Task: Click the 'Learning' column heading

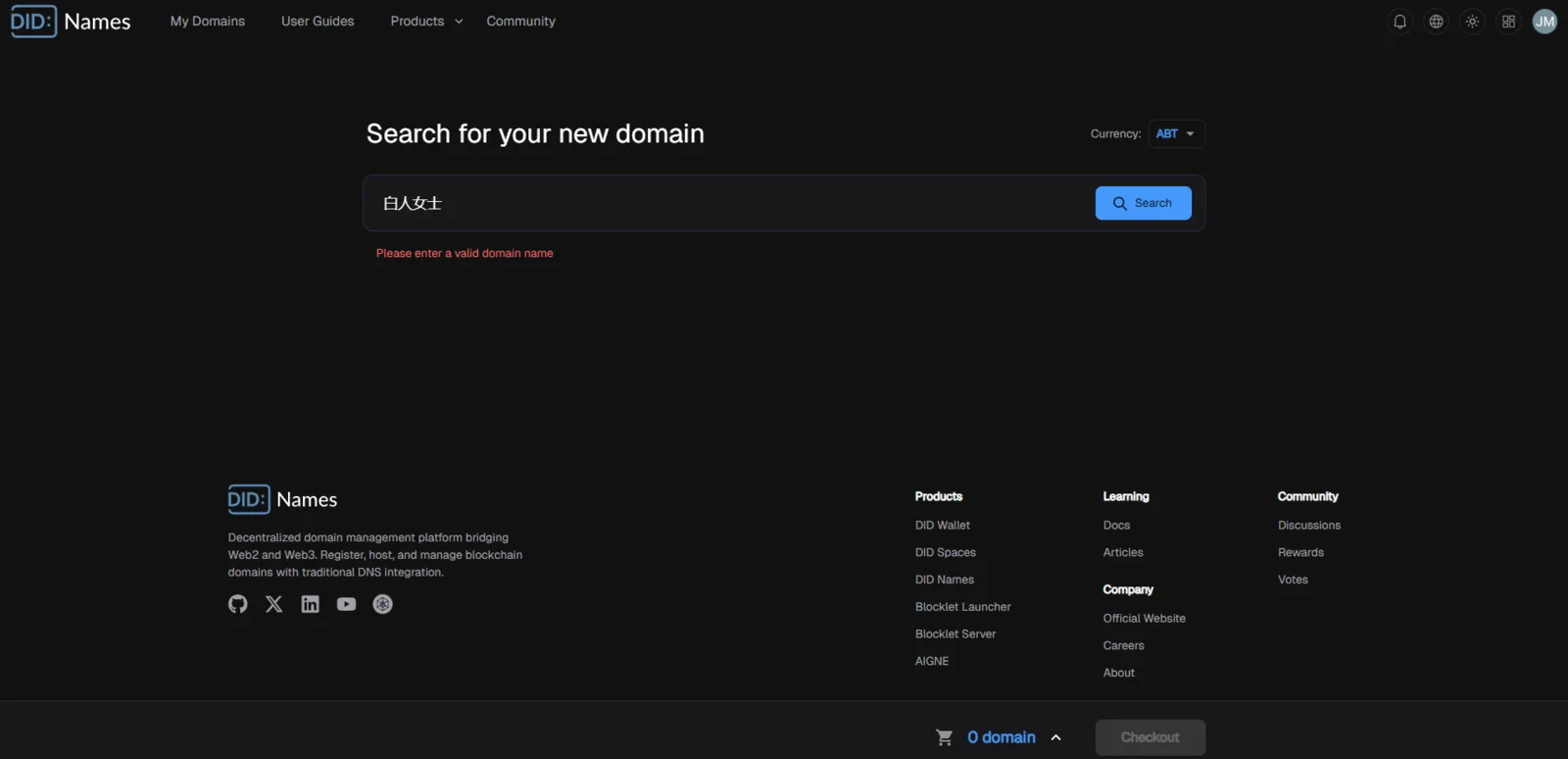Action: pos(1126,496)
